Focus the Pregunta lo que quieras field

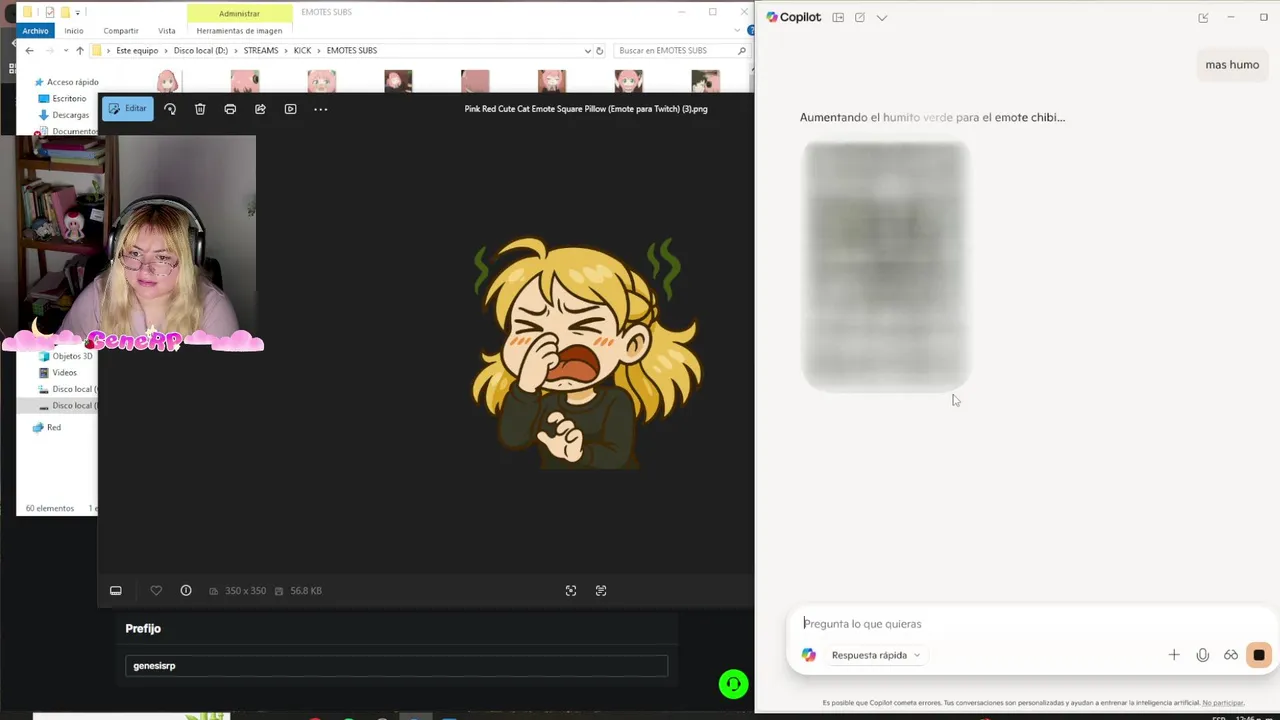tap(1030, 623)
